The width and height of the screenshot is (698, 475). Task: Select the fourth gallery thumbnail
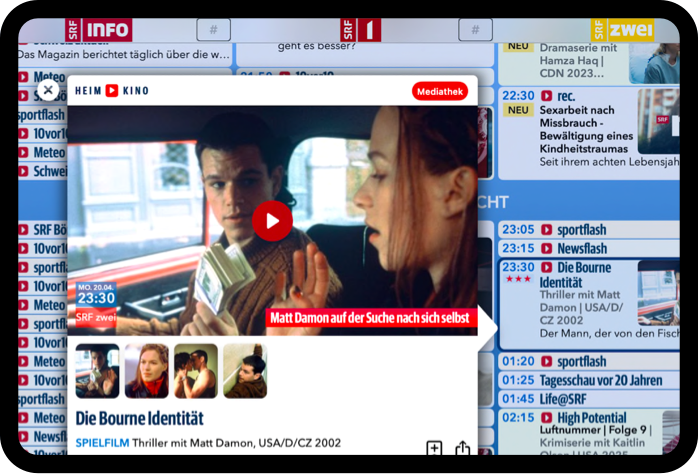244,371
